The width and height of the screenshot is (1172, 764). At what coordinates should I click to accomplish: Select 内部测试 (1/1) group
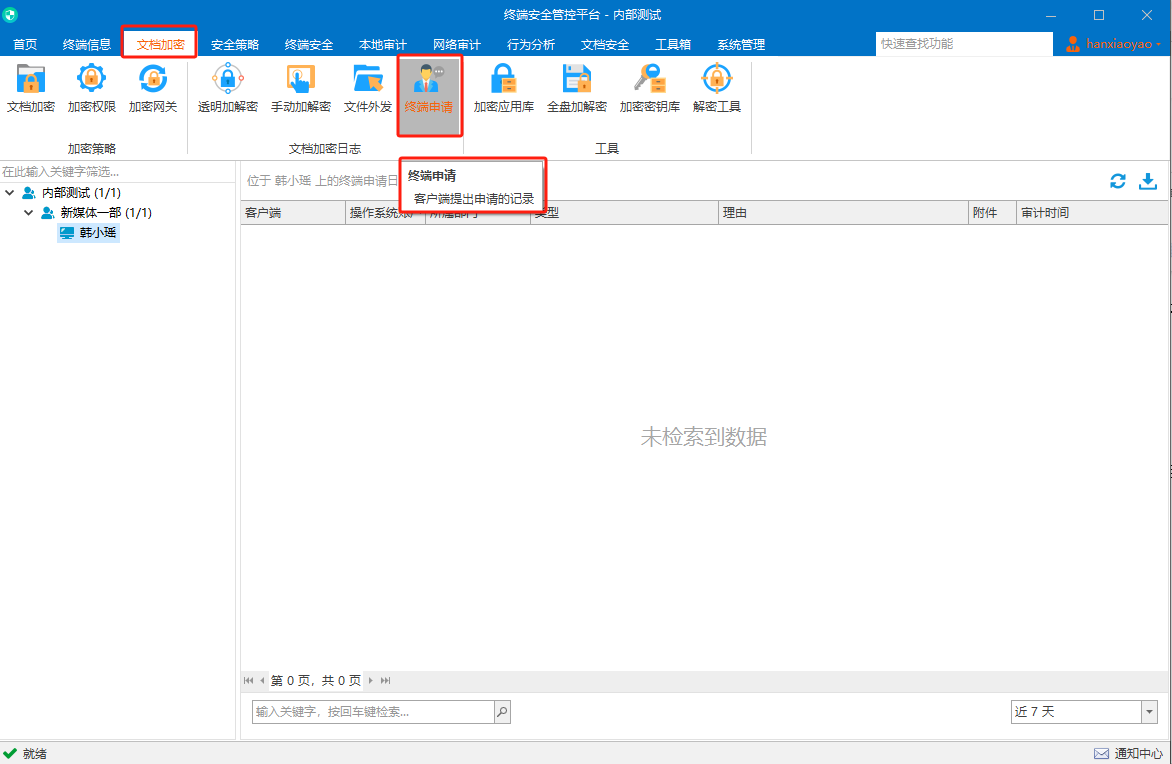[81, 193]
